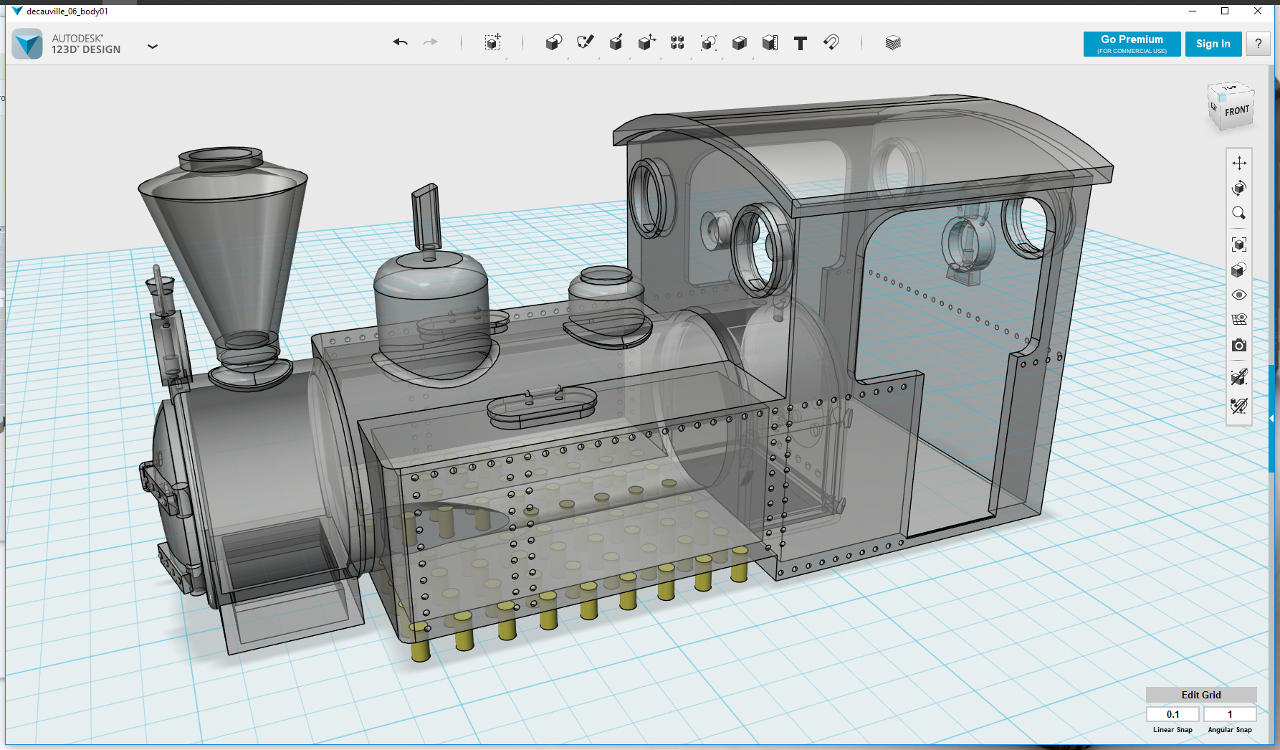Screen dimensions: 1280x750
Task: Open the Transform tool in the top toolbar
Action: [x=492, y=42]
